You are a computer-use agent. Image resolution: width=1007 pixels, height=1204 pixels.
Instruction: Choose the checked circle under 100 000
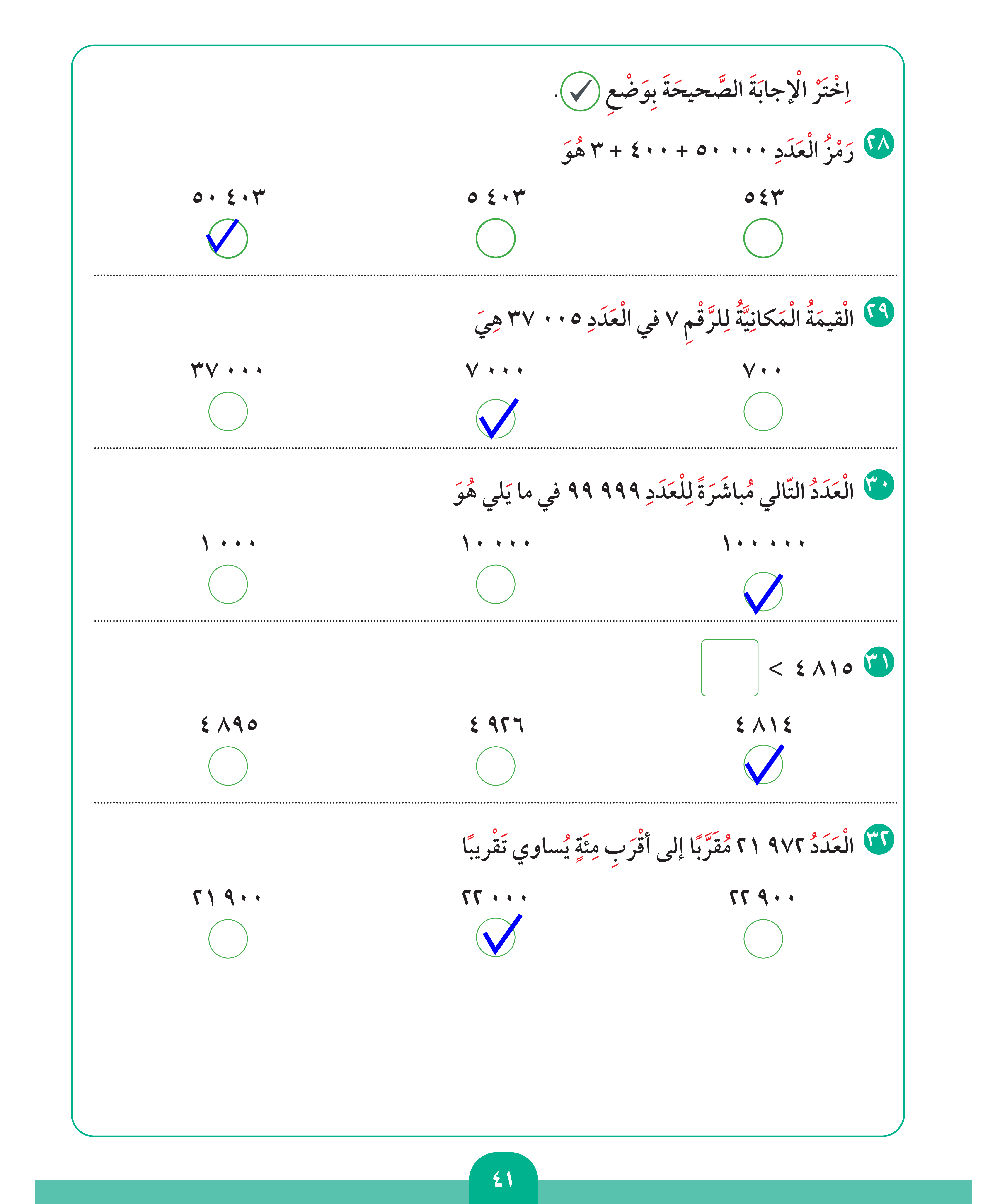pyautogui.click(x=763, y=592)
